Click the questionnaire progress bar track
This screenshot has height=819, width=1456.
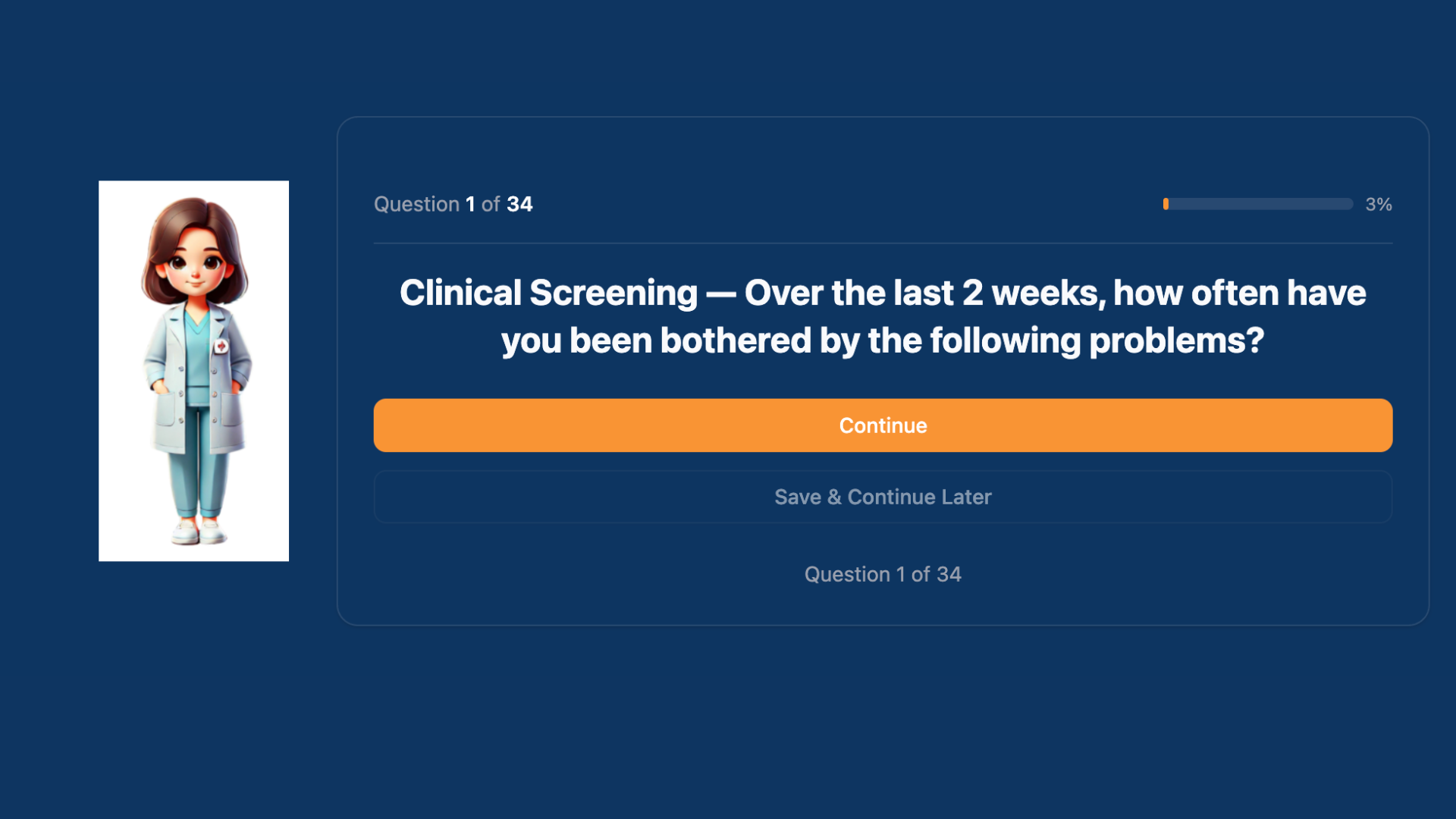click(1259, 204)
